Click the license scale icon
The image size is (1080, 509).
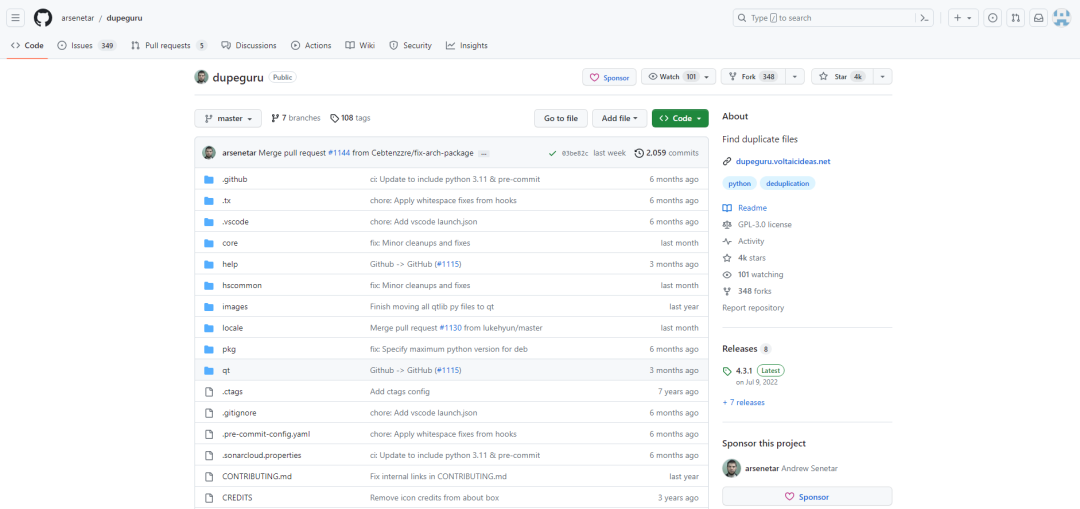727,225
